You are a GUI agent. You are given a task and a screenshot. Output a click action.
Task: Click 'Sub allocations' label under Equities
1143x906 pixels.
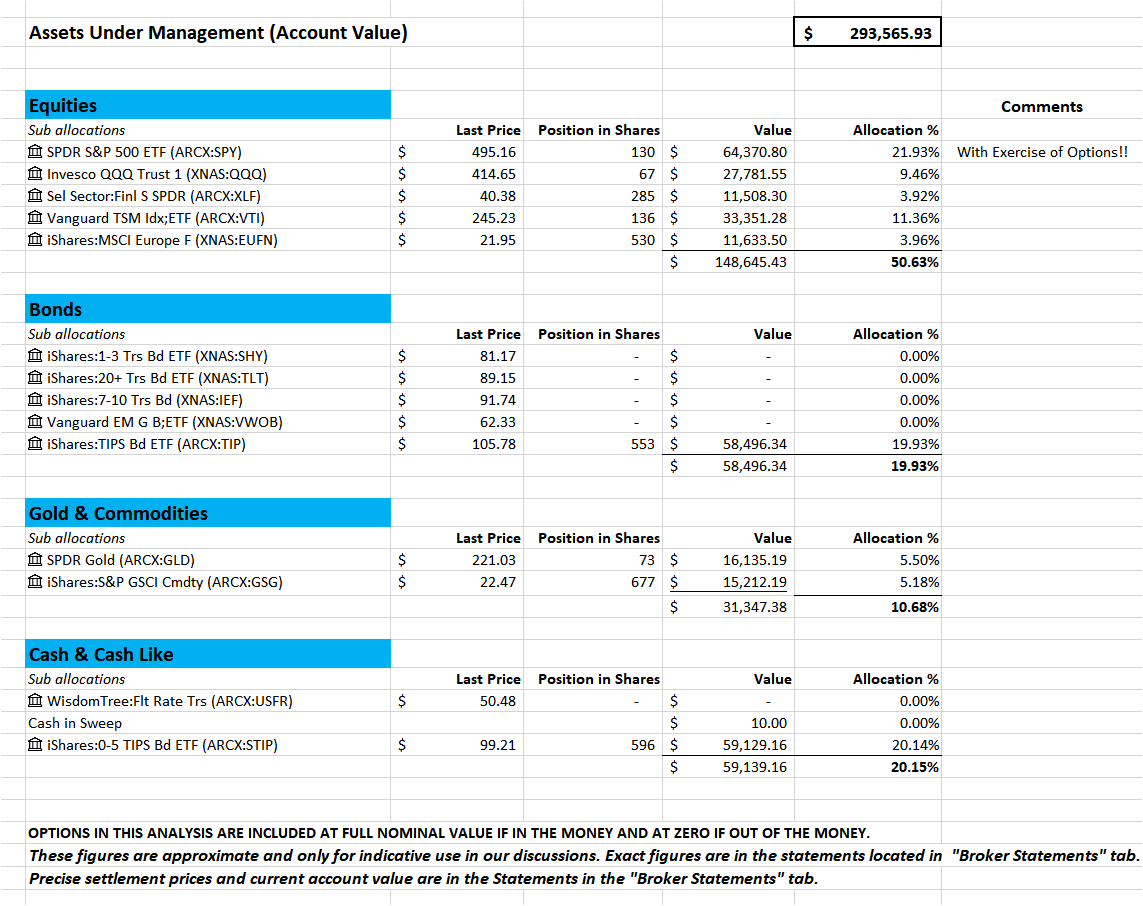77,130
